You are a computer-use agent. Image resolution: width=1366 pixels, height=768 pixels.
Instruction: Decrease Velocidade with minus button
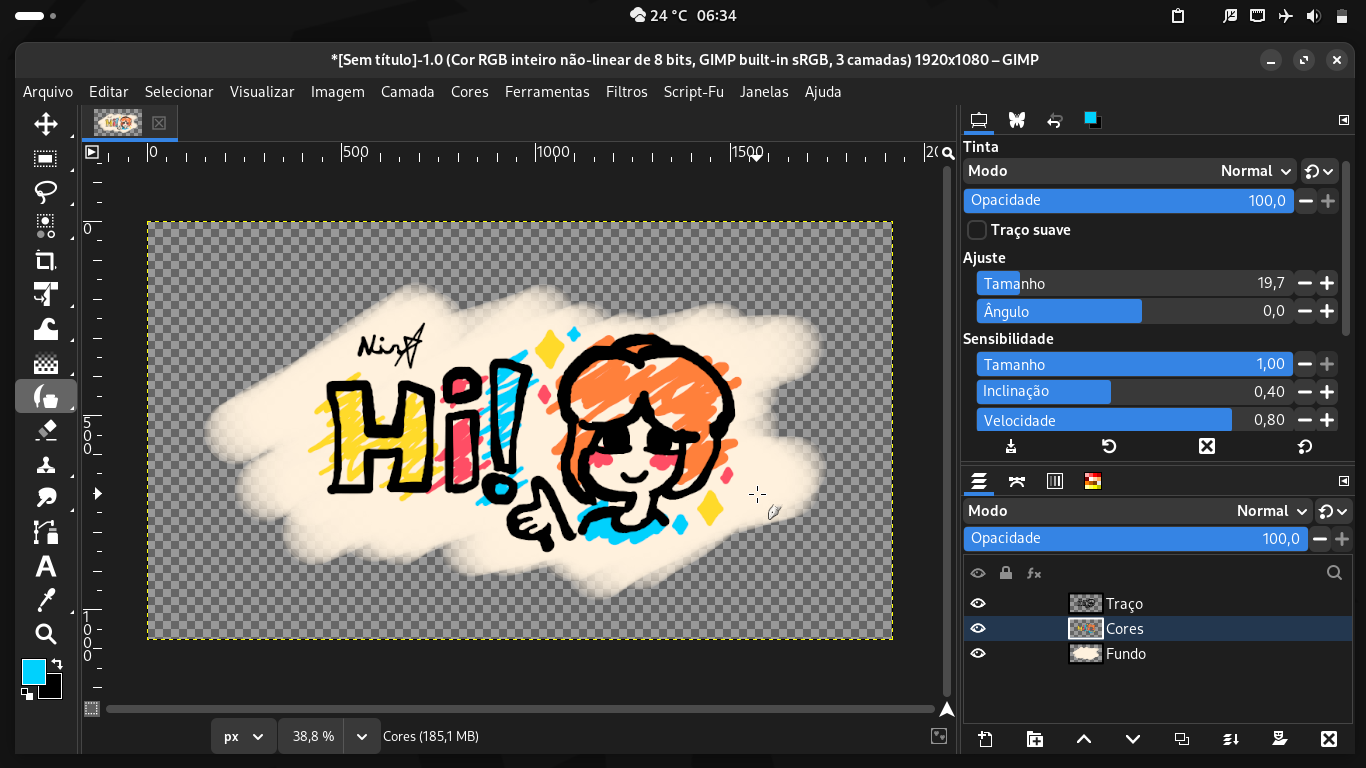pyautogui.click(x=1305, y=420)
